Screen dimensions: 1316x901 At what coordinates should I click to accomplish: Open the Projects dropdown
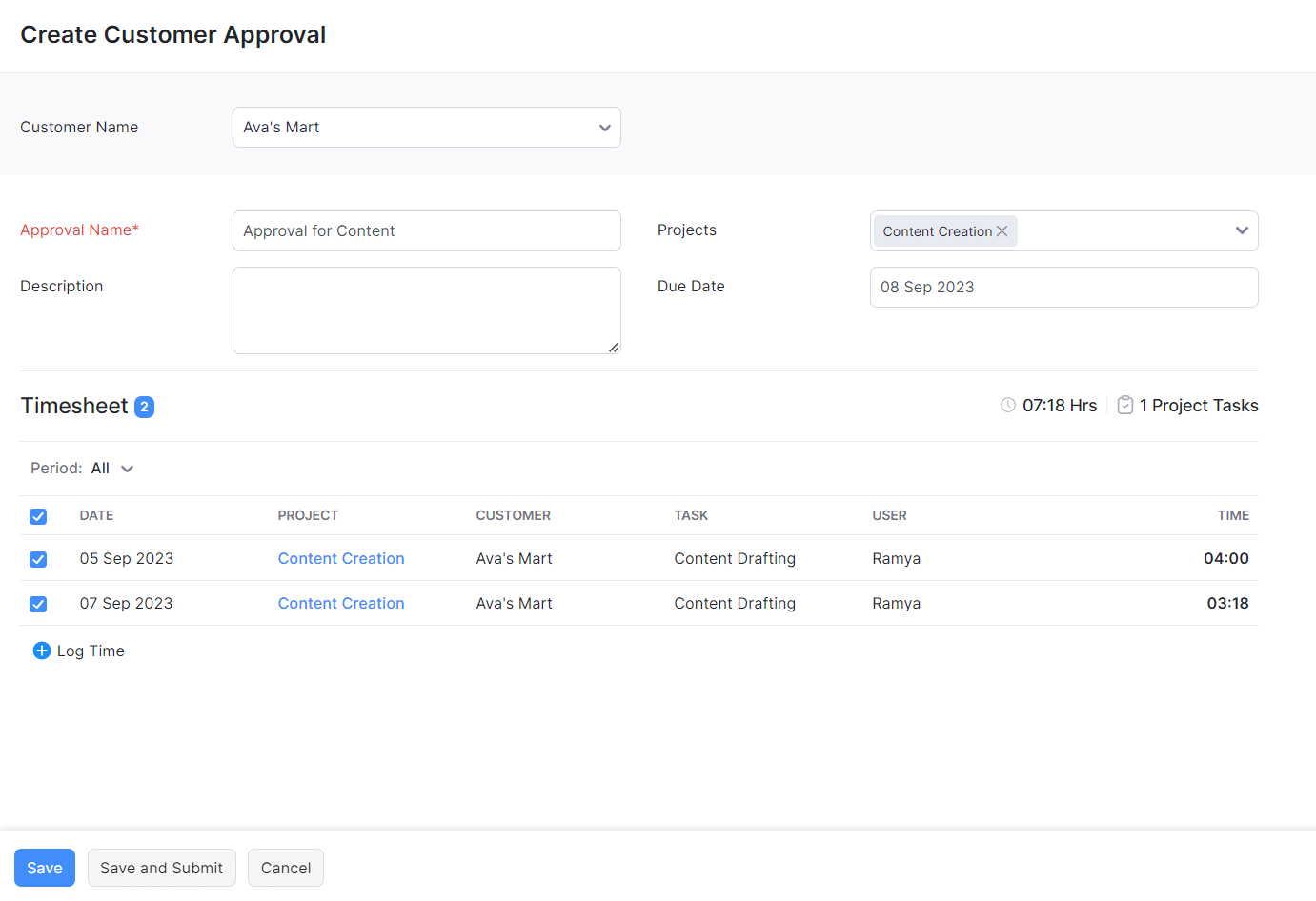coord(1242,230)
